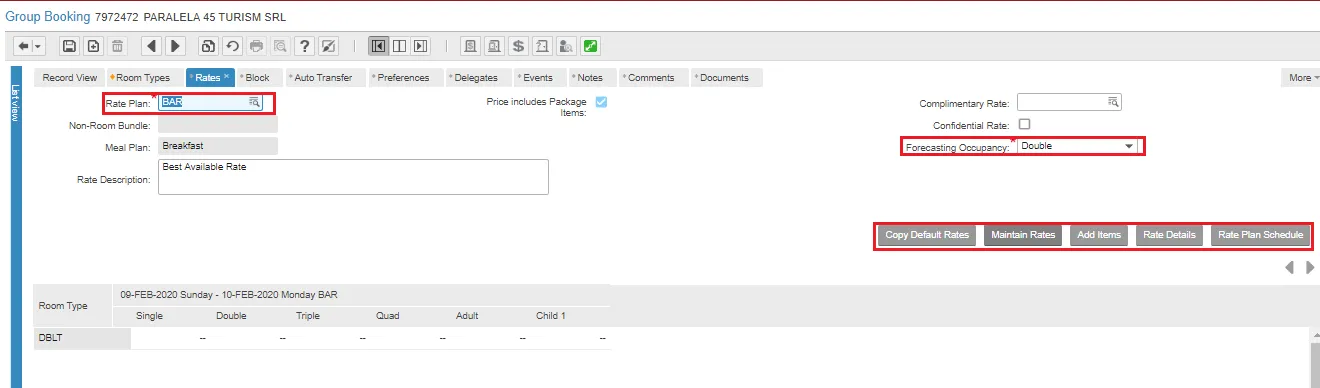Click the Complimentary Rate input field
1320x388 pixels.
(x=1070, y=103)
